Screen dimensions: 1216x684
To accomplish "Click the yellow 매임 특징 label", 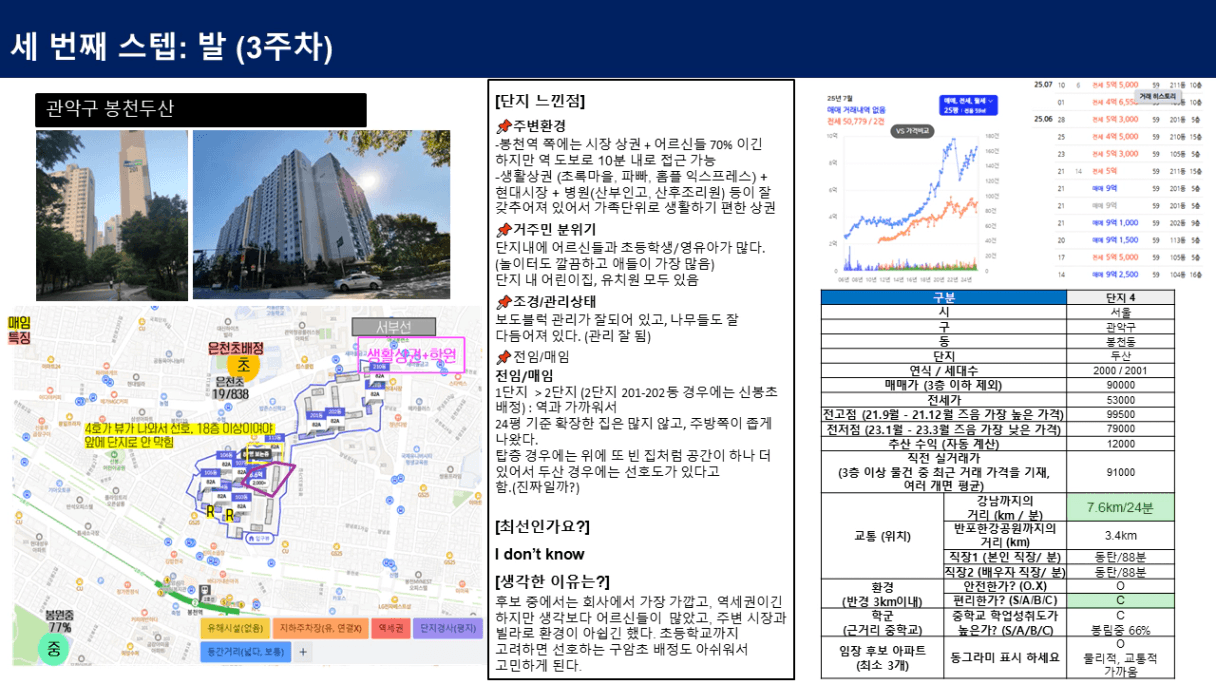I will click(x=20, y=331).
